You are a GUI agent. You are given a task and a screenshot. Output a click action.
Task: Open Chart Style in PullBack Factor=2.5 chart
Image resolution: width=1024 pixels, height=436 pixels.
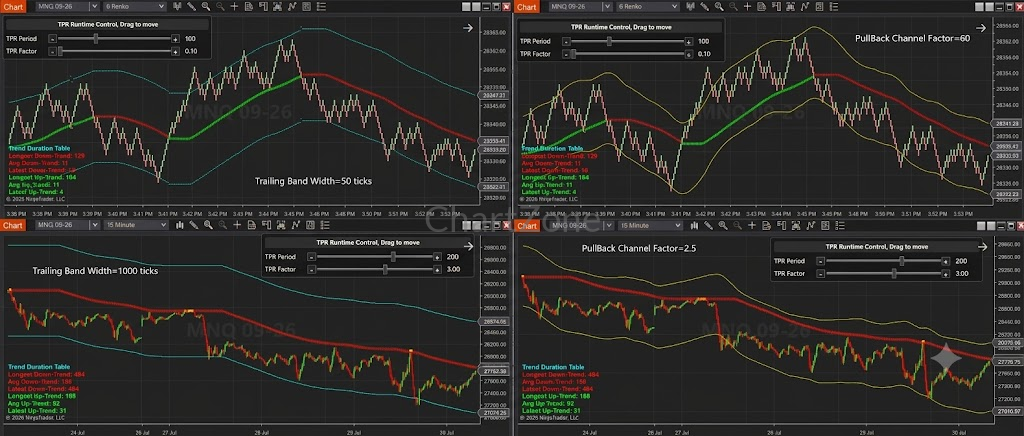[694, 225]
